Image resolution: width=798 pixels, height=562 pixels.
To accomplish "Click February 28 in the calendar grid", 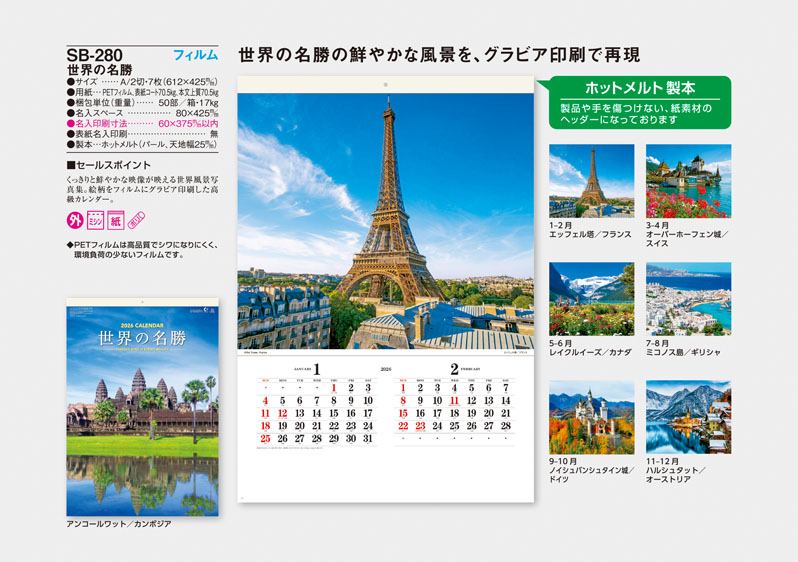I will (x=506, y=426).
